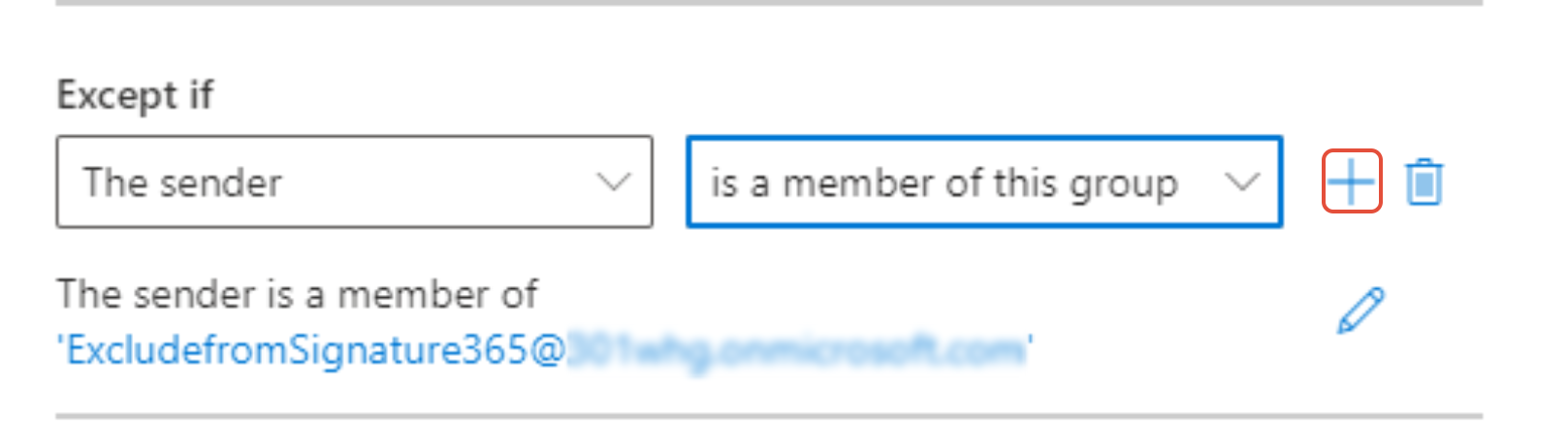This screenshot has width=1568, height=425.
Task: Click the red-outlined plus button
Action: coord(1352,181)
